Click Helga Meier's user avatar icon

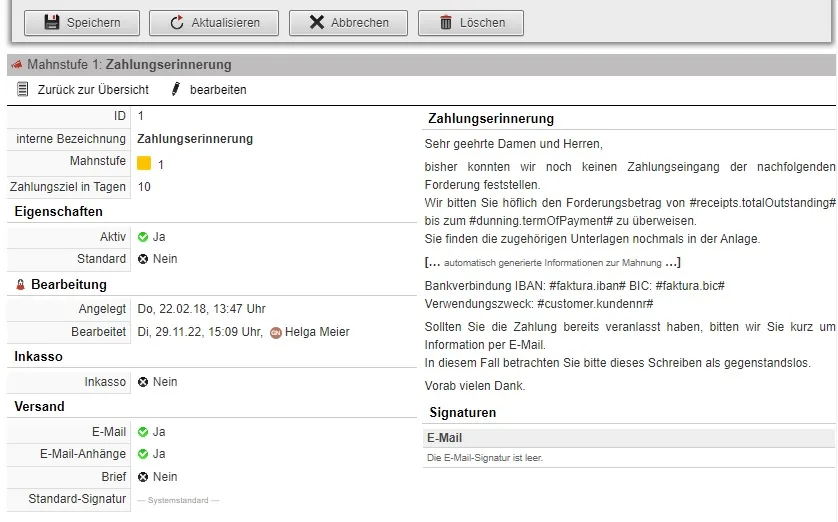click(276, 332)
